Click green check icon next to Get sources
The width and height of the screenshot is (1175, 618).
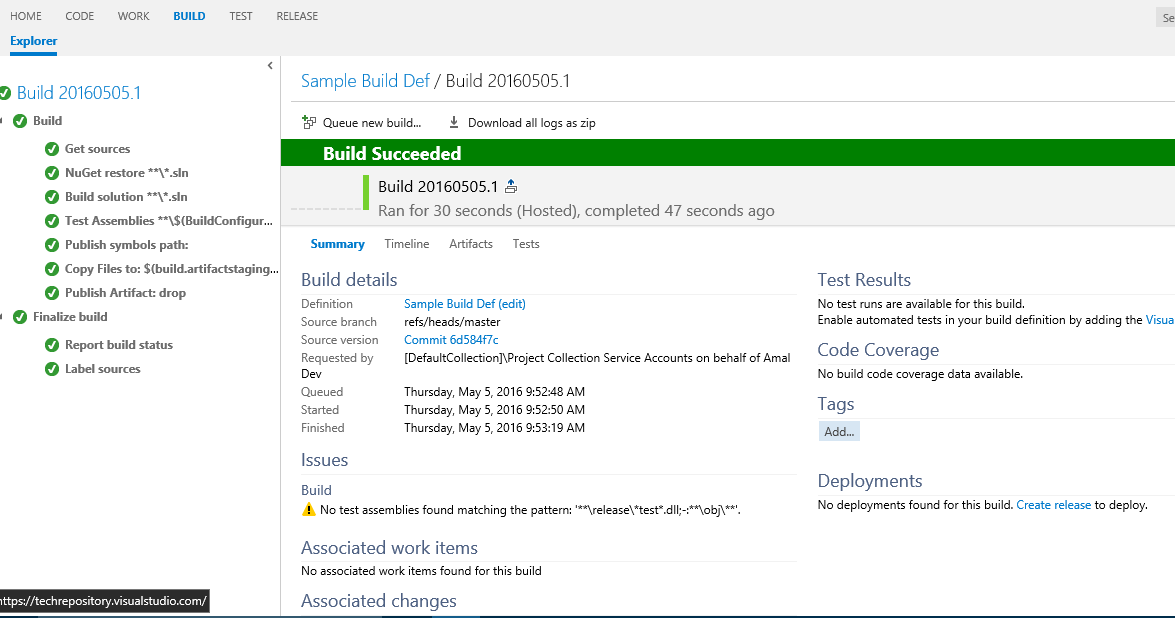[52, 149]
